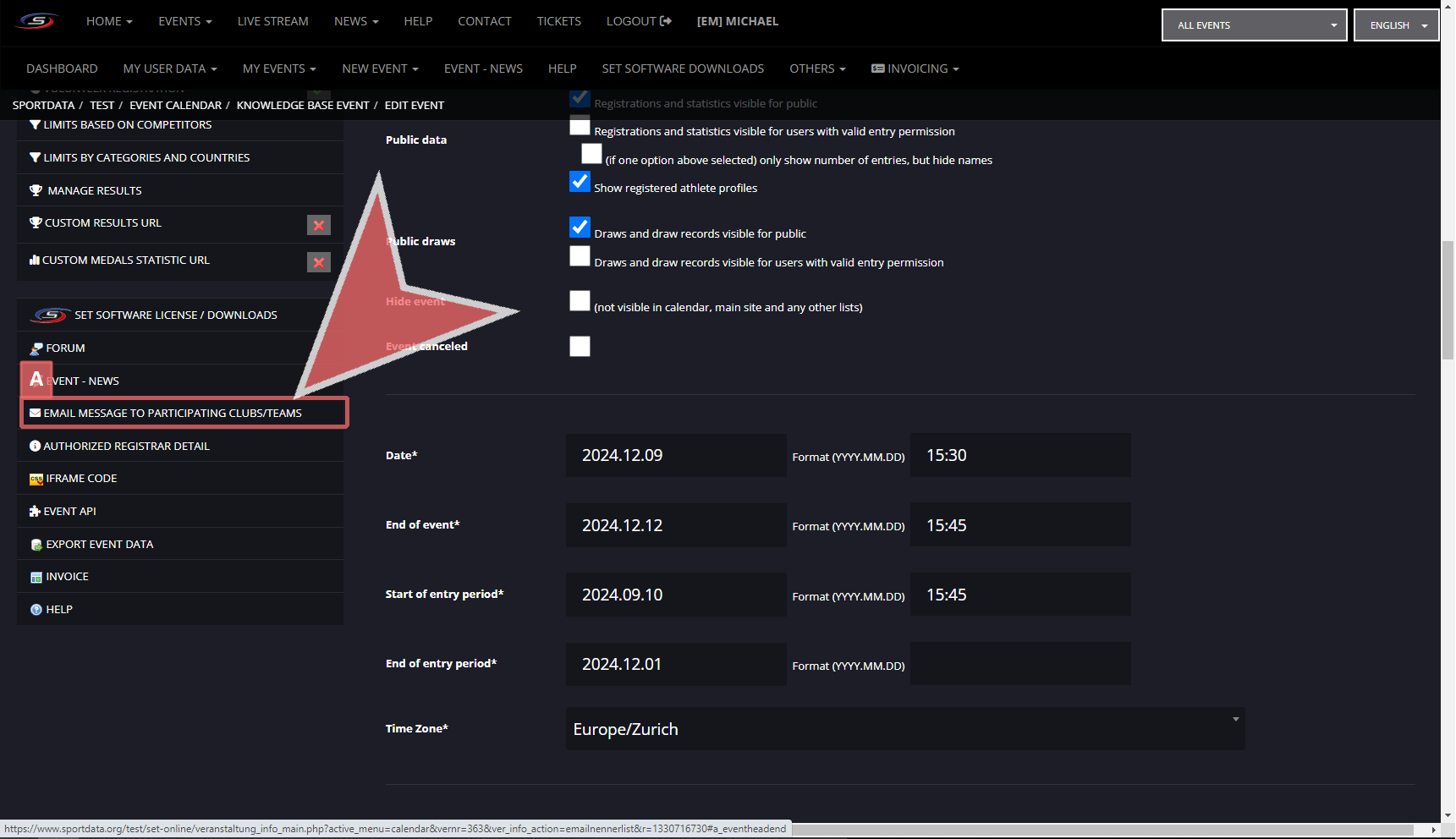Click End of entry period date 2024.12.01
The image size is (1456, 839).
[676, 664]
